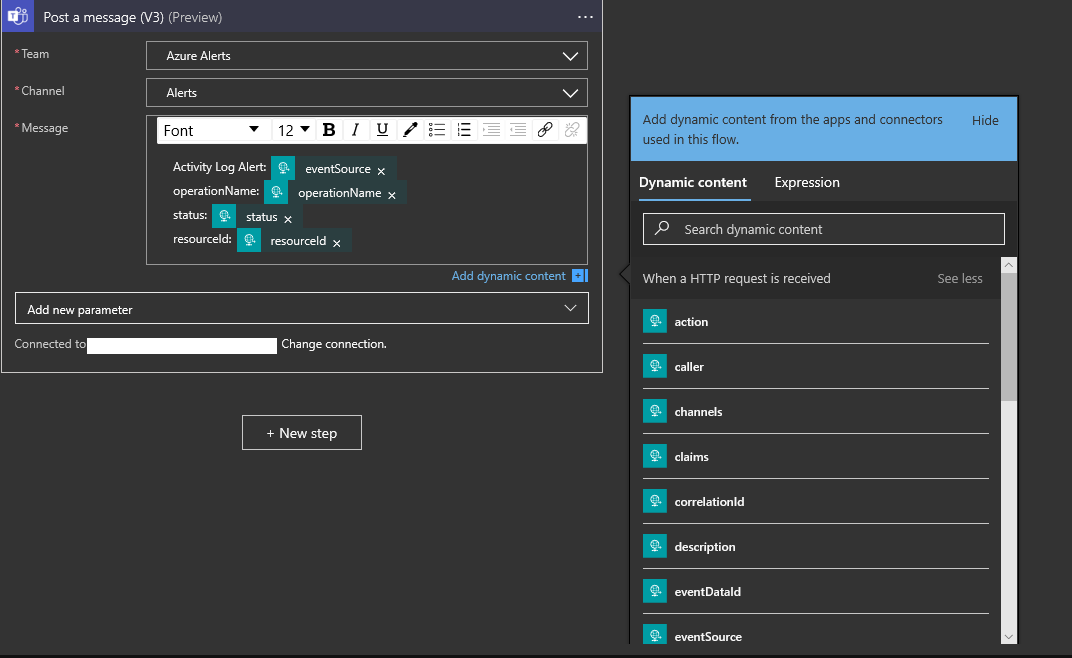This screenshot has height=658, width=1072.
Task: Insert the action dynamic content
Action: click(x=816, y=321)
